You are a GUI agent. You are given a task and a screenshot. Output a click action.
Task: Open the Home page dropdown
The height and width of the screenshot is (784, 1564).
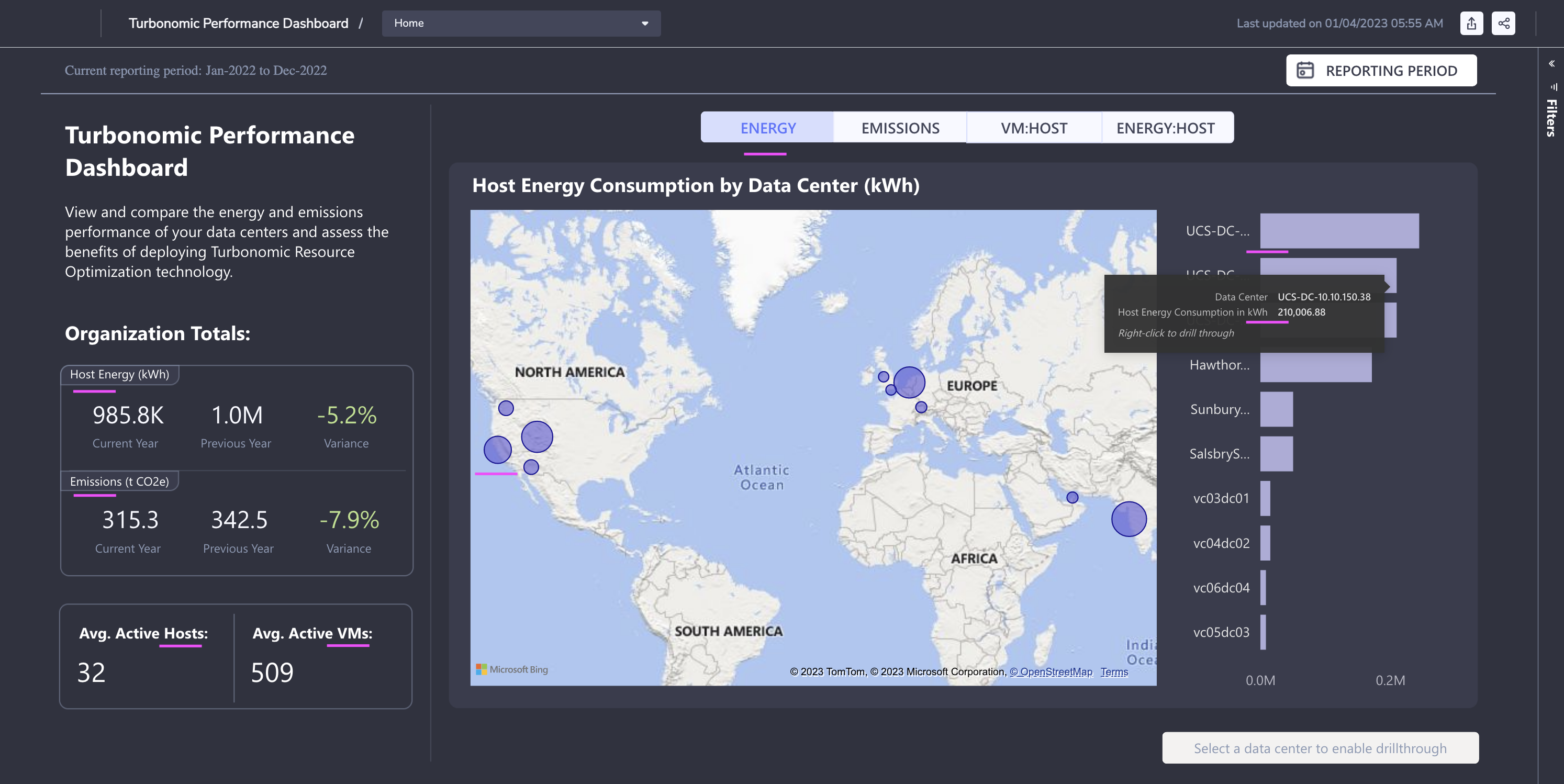(x=521, y=23)
